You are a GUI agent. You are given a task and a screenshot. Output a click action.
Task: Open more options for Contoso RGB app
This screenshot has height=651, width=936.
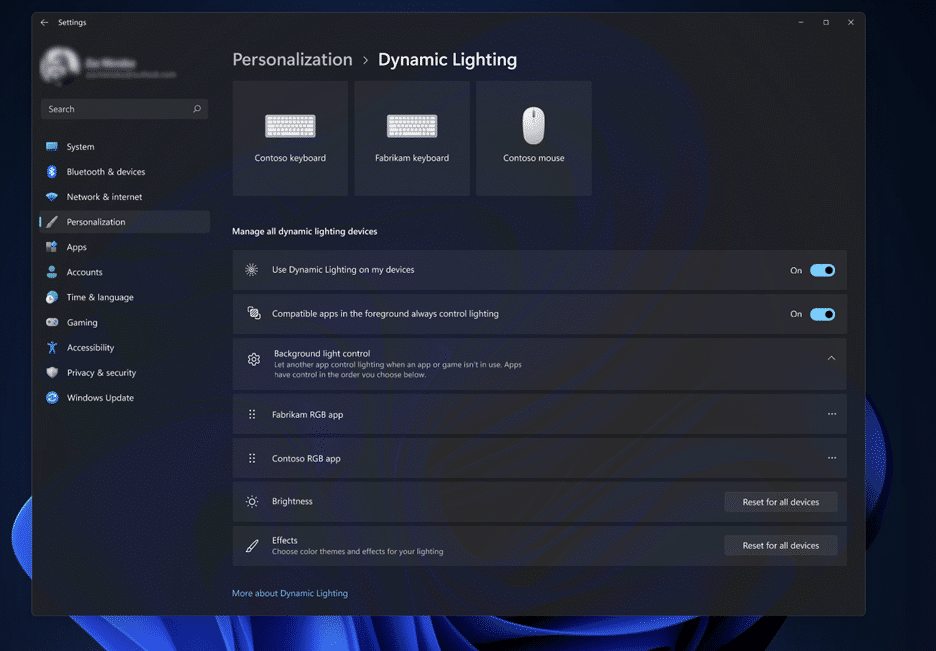point(831,458)
